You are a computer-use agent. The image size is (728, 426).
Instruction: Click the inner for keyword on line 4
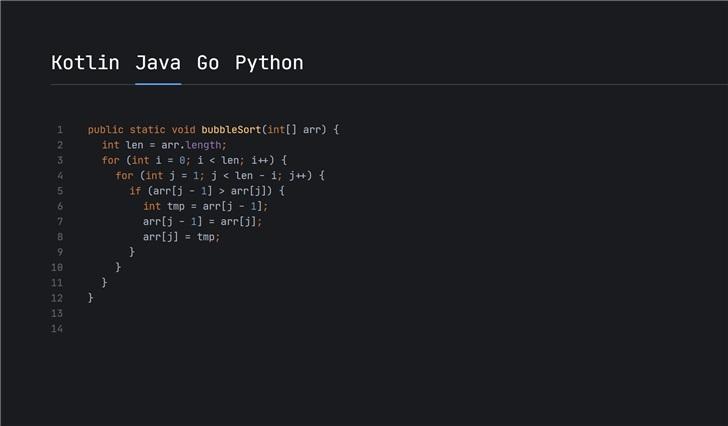[x=125, y=176]
